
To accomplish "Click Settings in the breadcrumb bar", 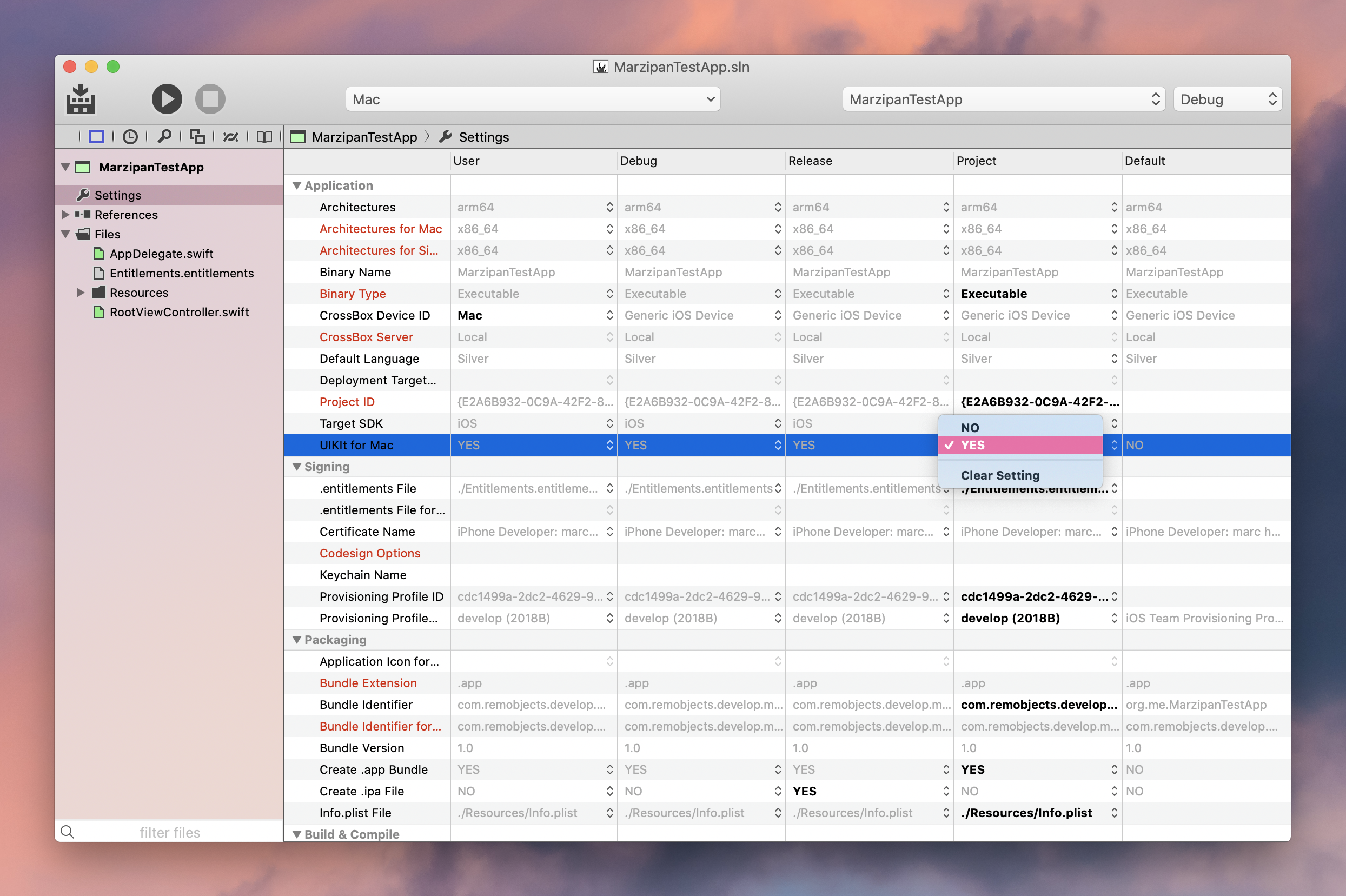I will click(483, 137).
